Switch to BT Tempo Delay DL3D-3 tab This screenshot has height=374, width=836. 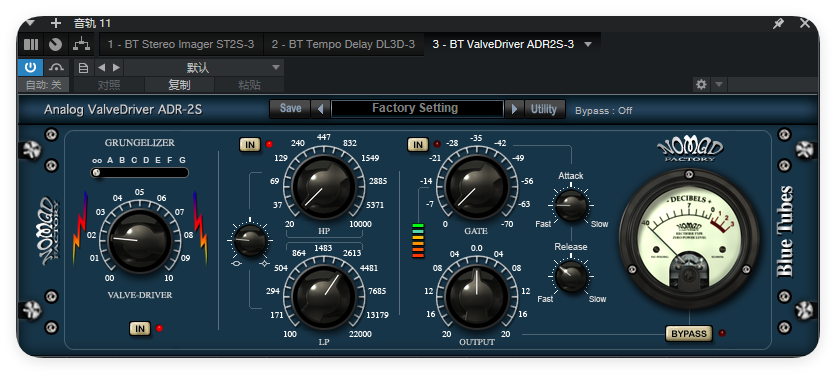[x=343, y=44]
